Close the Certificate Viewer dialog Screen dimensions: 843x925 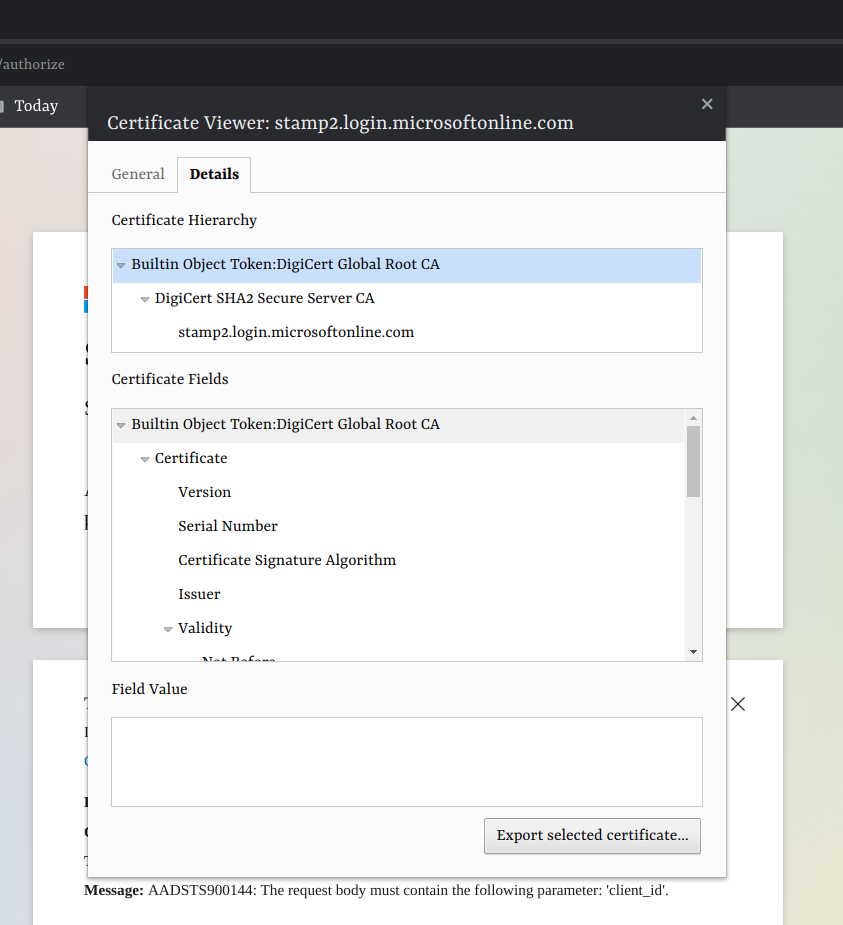[x=707, y=104]
